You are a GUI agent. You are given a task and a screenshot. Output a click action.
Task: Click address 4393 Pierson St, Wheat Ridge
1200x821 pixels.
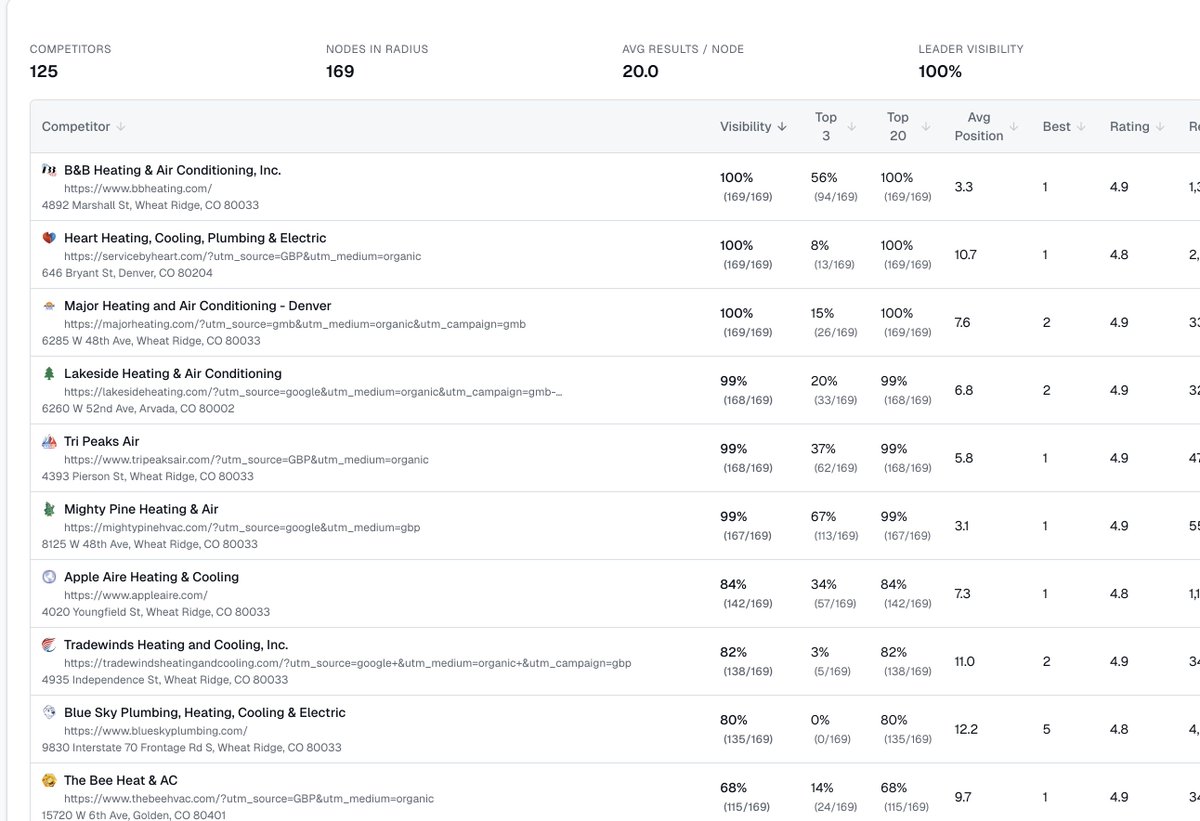pyautogui.click(x=148, y=477)
